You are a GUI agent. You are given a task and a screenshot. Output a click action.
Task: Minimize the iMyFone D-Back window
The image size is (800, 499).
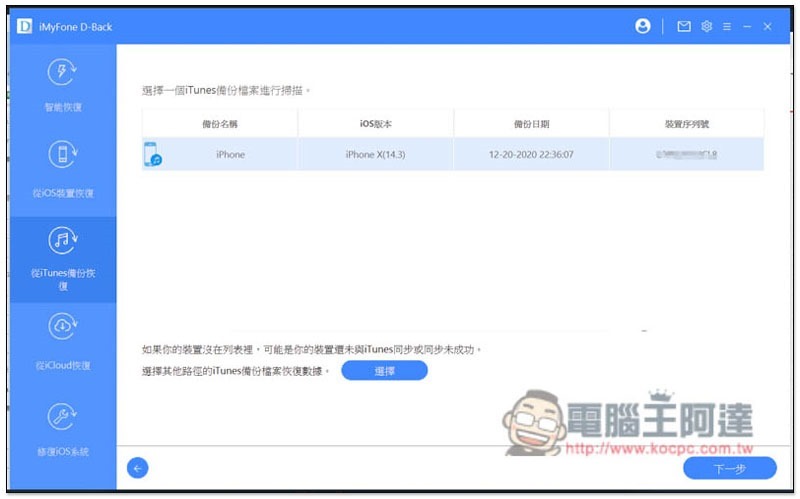pos(747,27)
